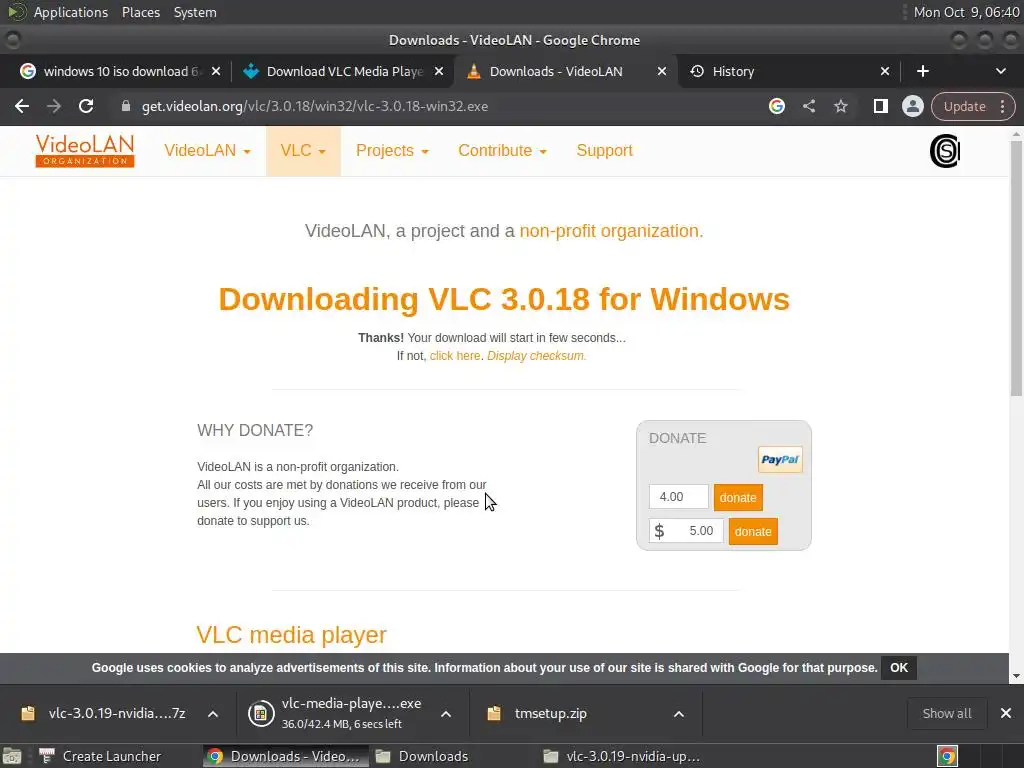
Task: Open the Applications menu
Action: (x=71, y=12)
